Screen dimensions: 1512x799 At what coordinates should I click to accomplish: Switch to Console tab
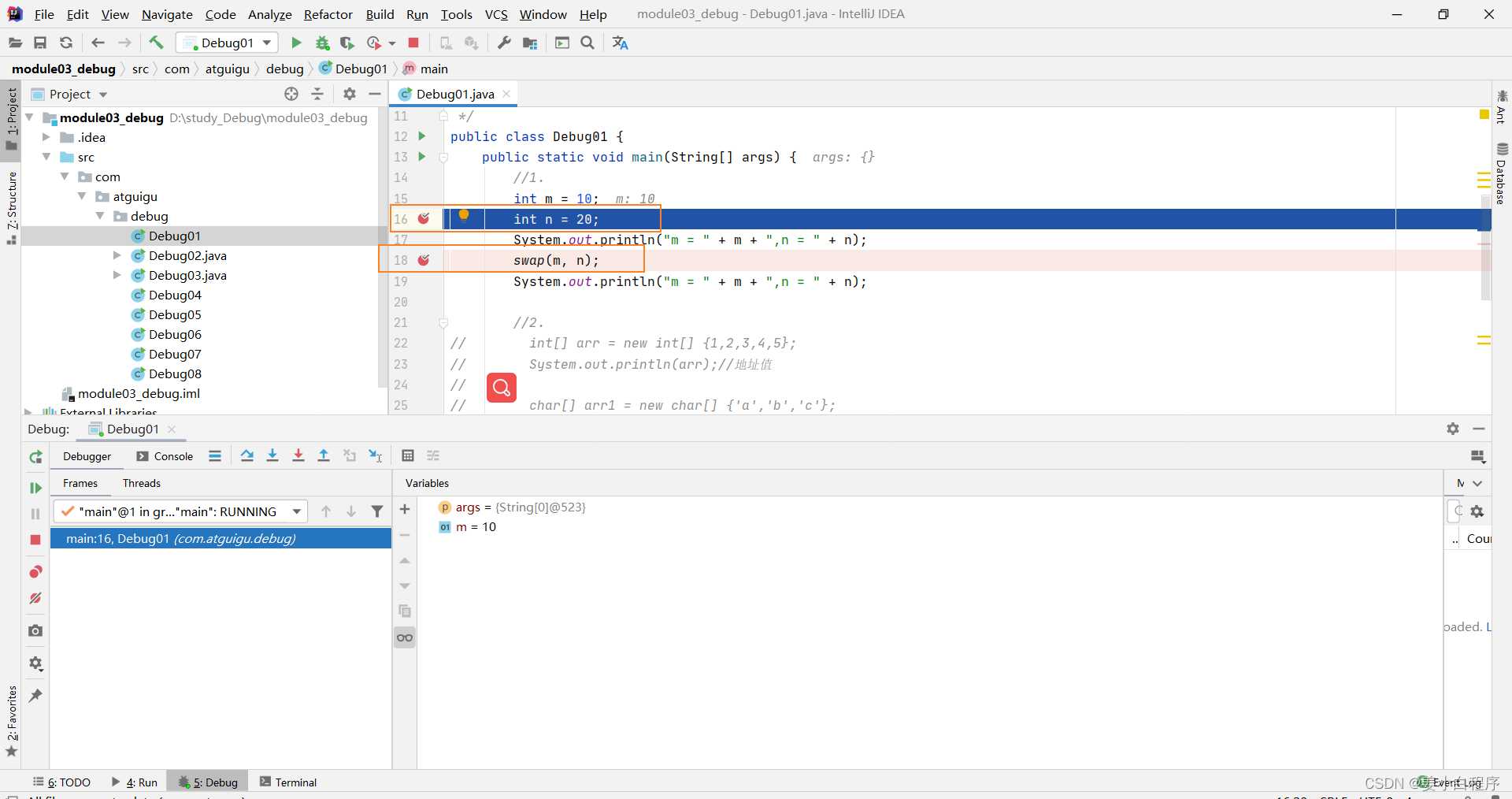[x=165, y=456]
